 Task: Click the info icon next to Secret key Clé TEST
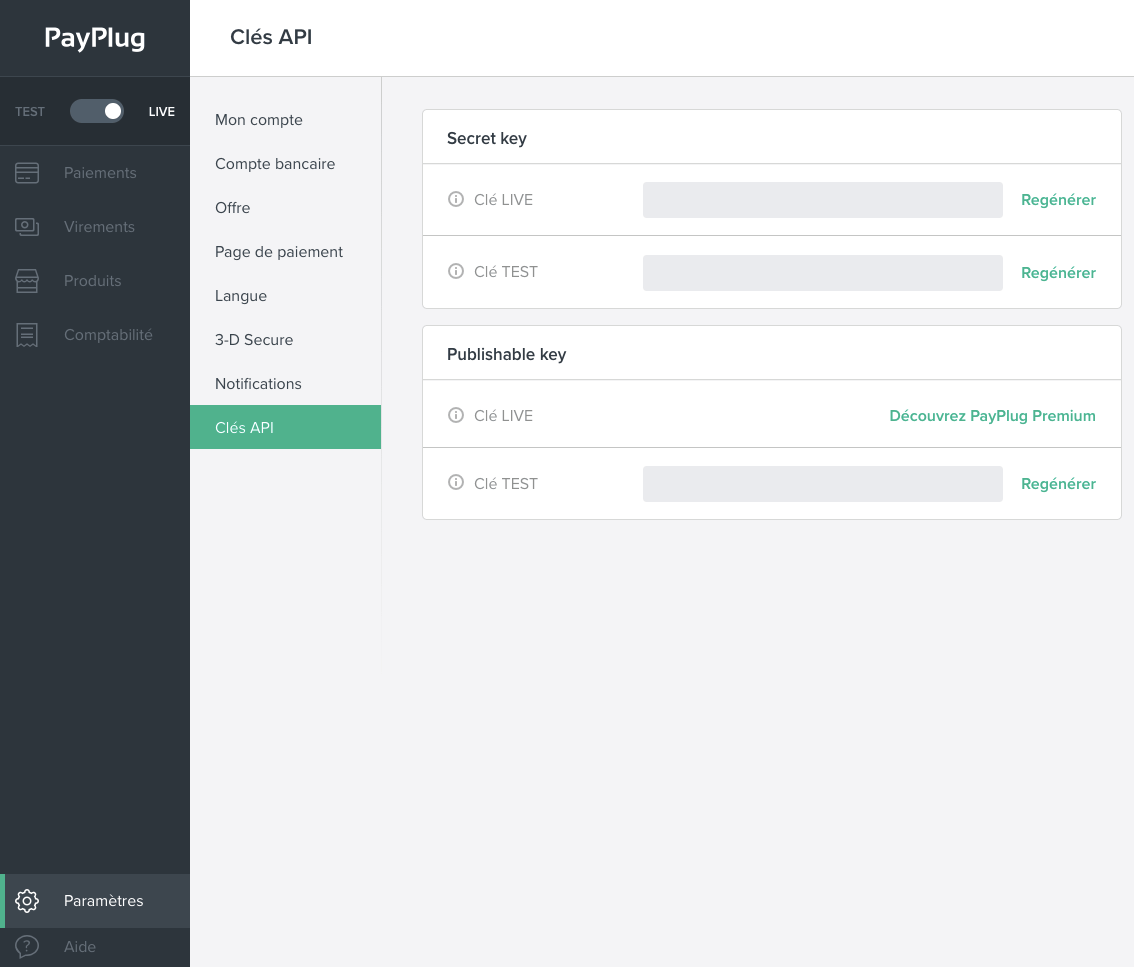(456, 271)
